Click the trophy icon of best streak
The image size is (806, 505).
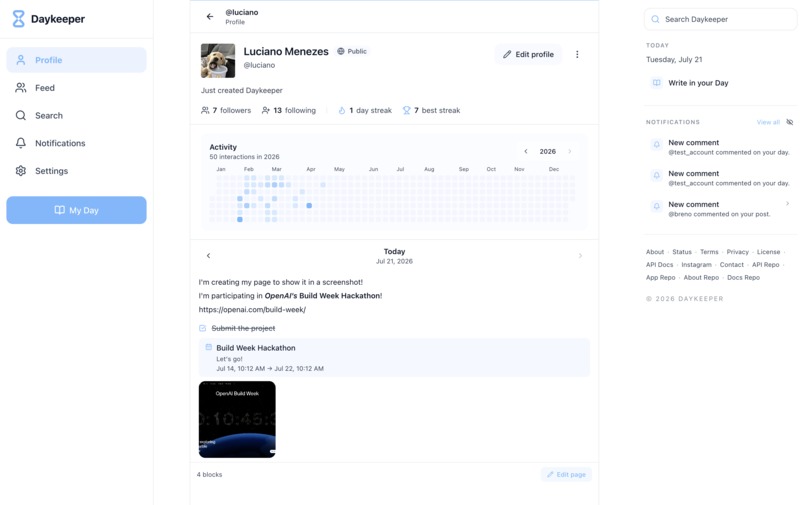click(x=407, y=111)
